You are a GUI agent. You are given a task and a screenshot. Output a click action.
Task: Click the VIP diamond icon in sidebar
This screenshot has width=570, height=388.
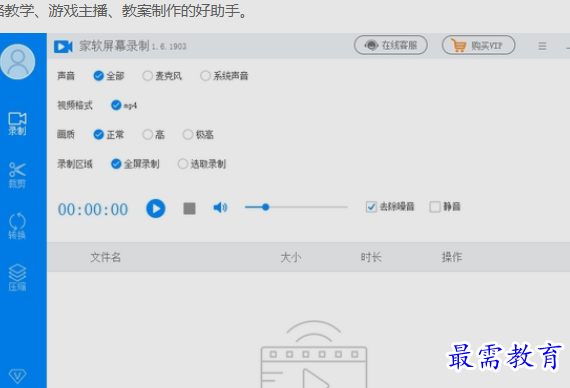pos(17,376)
